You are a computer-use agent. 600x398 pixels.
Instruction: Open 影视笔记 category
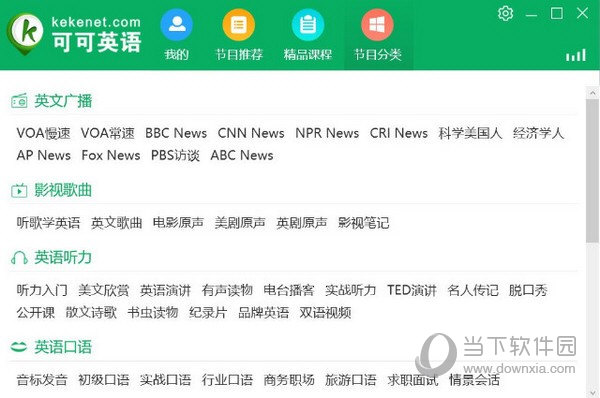(x=364, y=223)
